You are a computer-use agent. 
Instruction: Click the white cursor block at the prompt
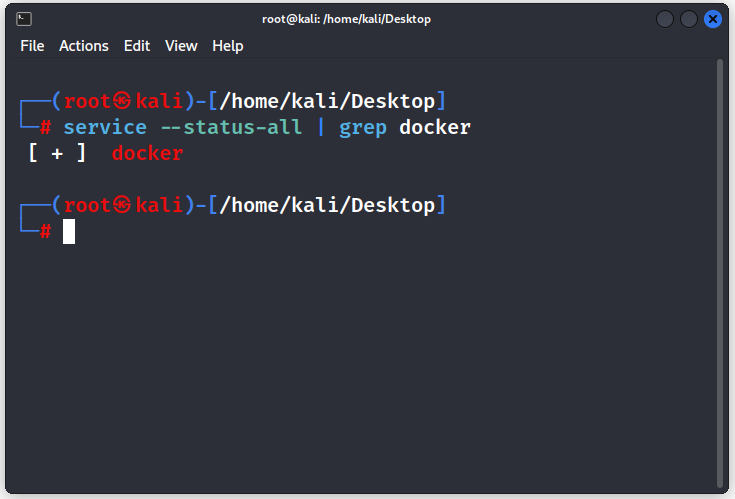point(69,231)
